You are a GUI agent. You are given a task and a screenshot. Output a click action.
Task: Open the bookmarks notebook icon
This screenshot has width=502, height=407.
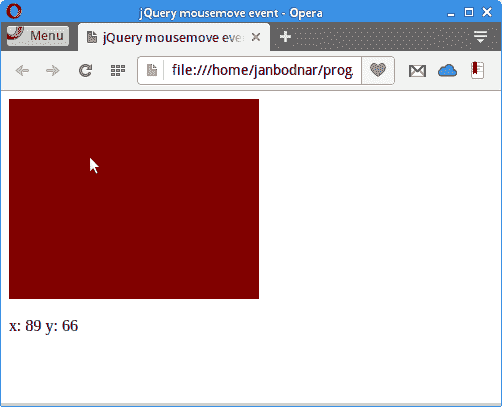[x=477, y=70]
